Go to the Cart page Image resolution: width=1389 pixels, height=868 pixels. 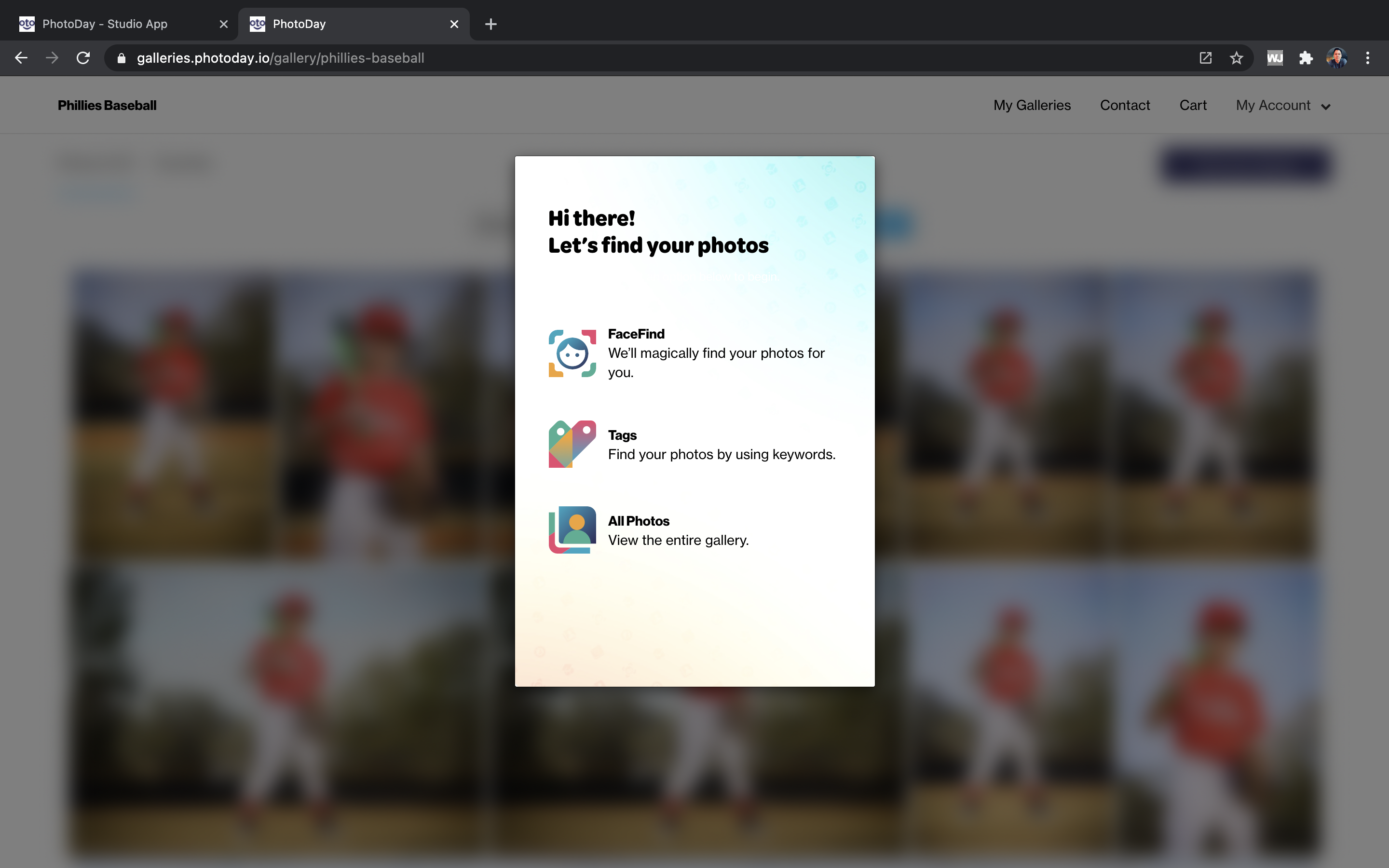(x=1193, y=106)
